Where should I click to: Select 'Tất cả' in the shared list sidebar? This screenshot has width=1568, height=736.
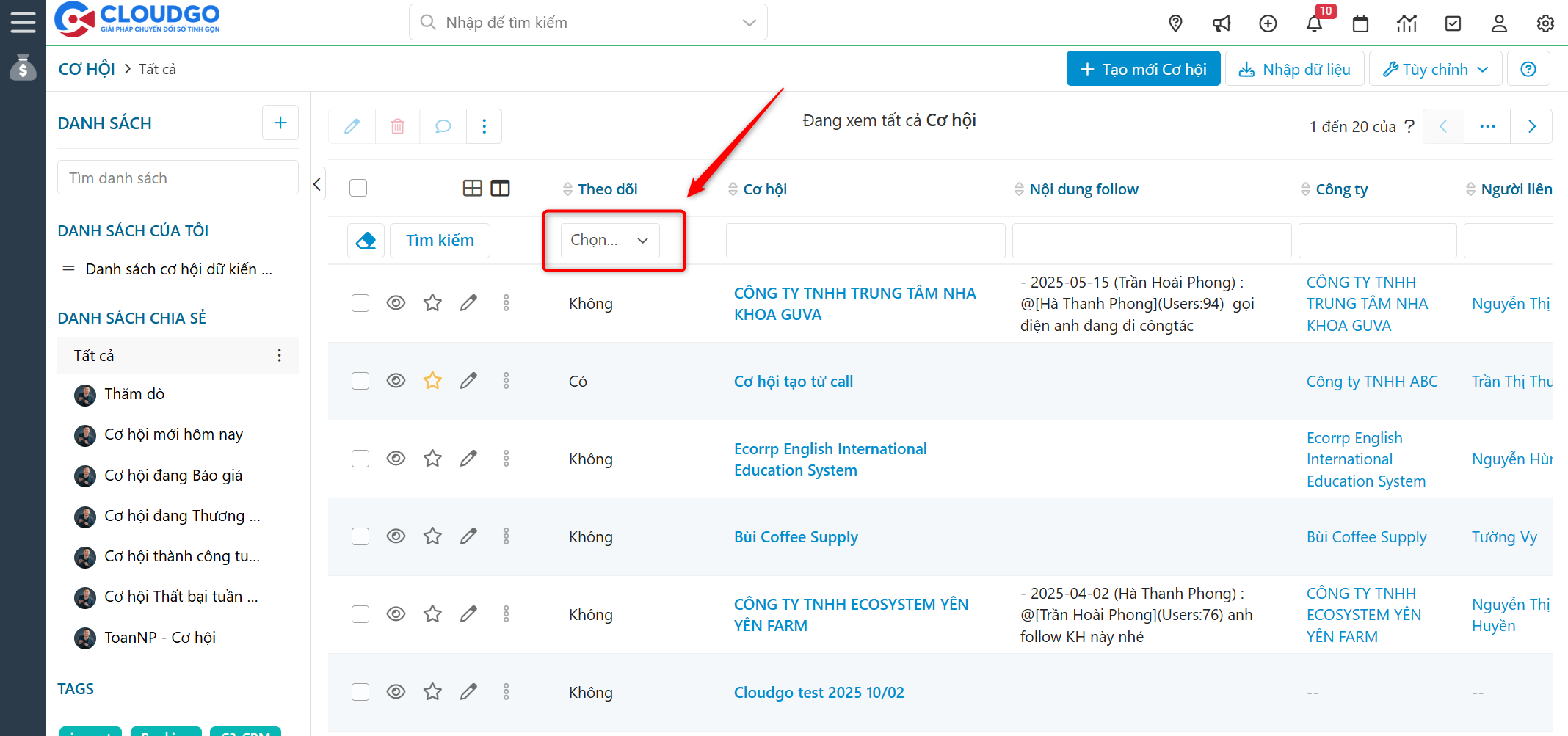click(x=93, y=355)
